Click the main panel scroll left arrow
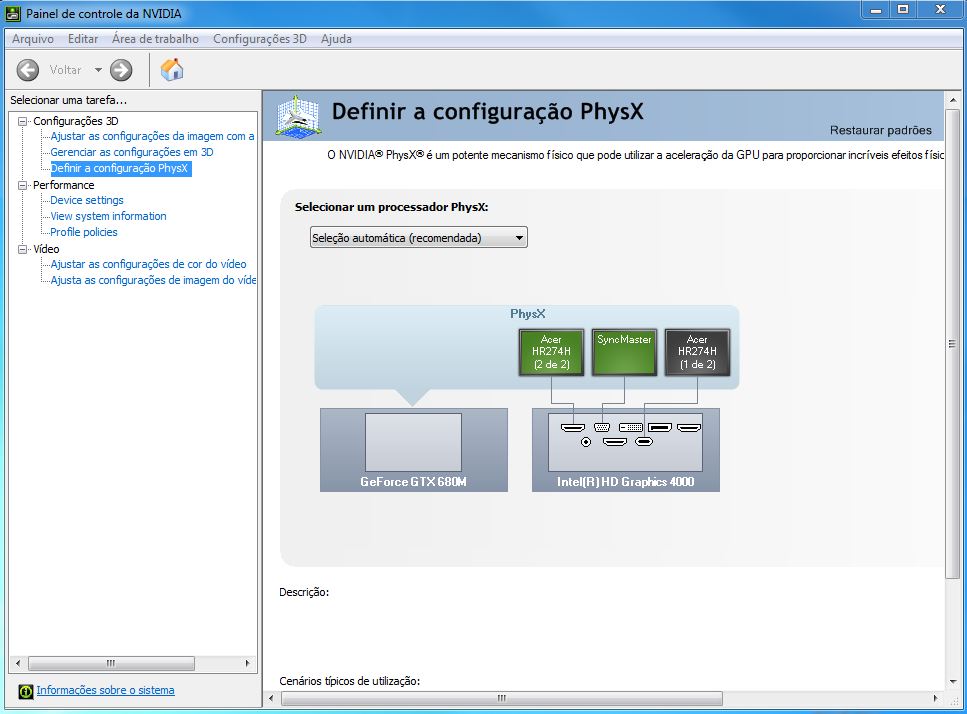Viewport: 967px width, 714px height. pos(271,699)
